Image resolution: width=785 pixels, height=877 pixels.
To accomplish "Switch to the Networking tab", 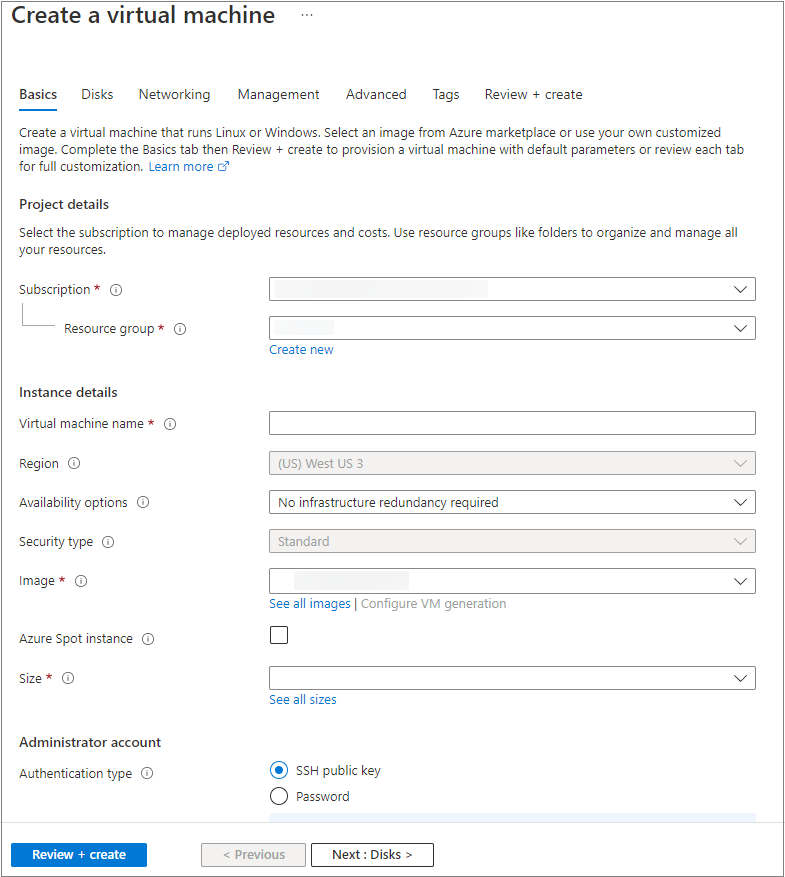I will click(174, 94).
